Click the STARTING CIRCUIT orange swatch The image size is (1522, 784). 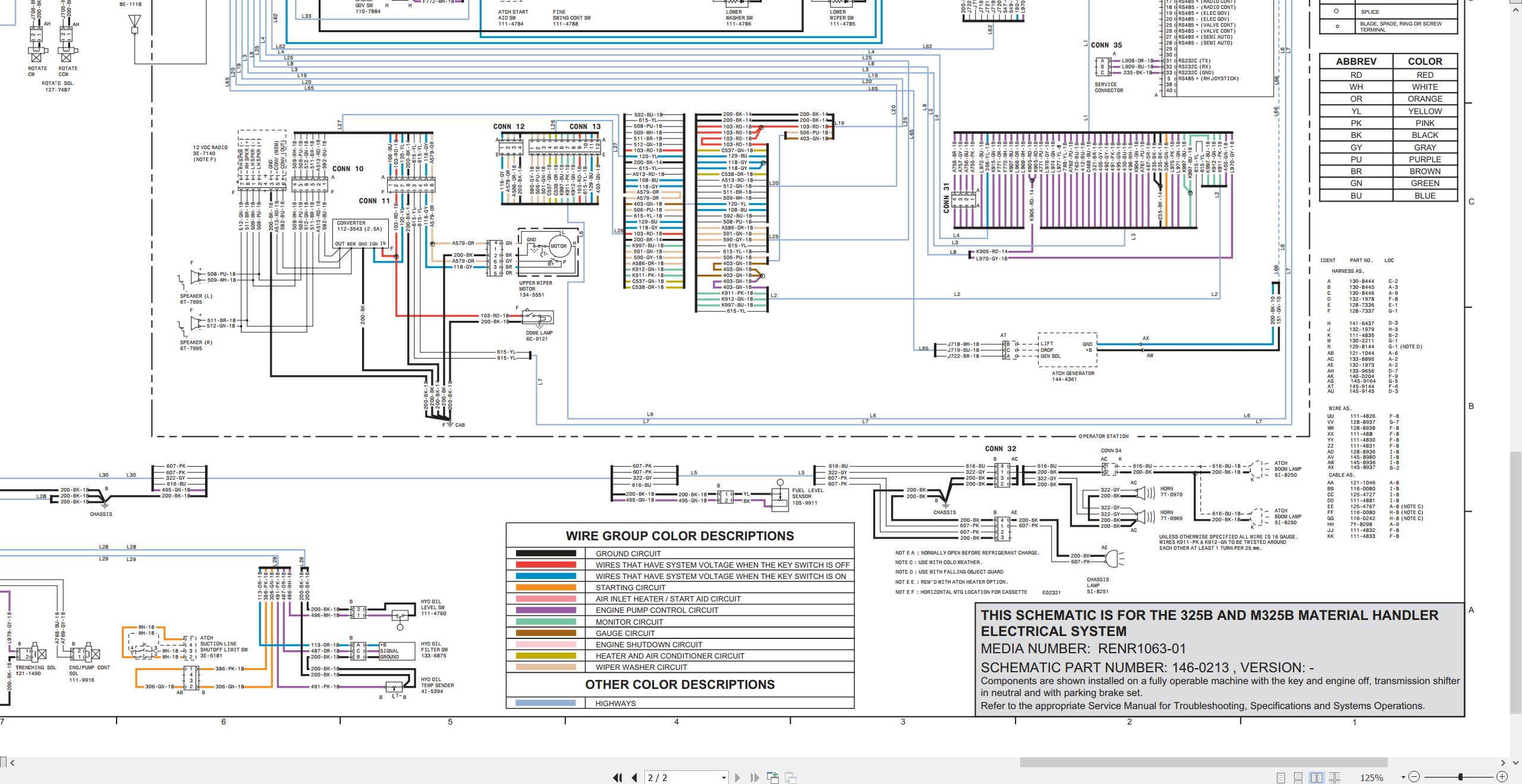[546, 587]
